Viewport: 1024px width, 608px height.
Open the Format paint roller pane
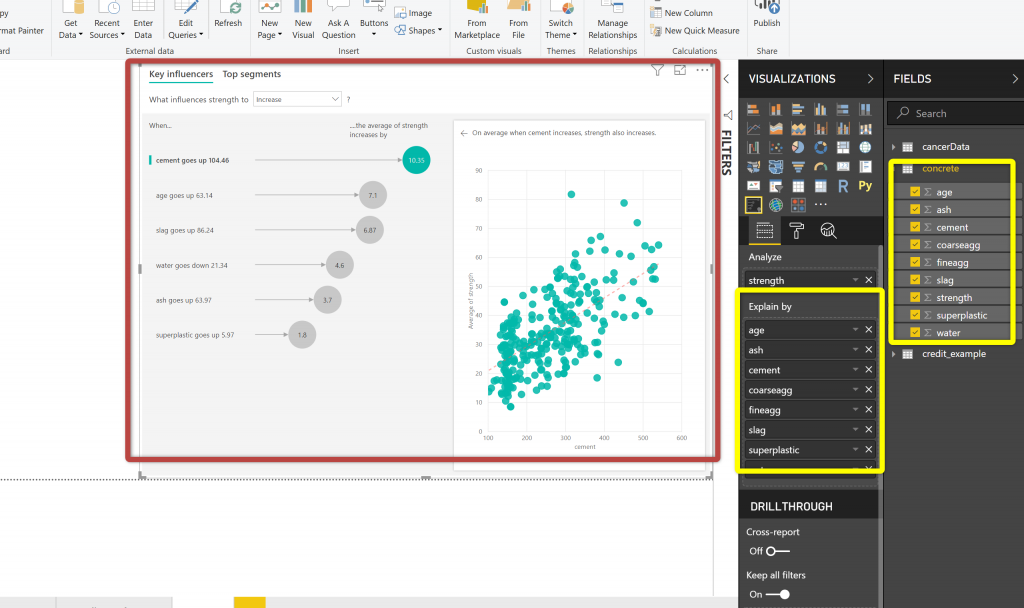(x=796, y=231)
